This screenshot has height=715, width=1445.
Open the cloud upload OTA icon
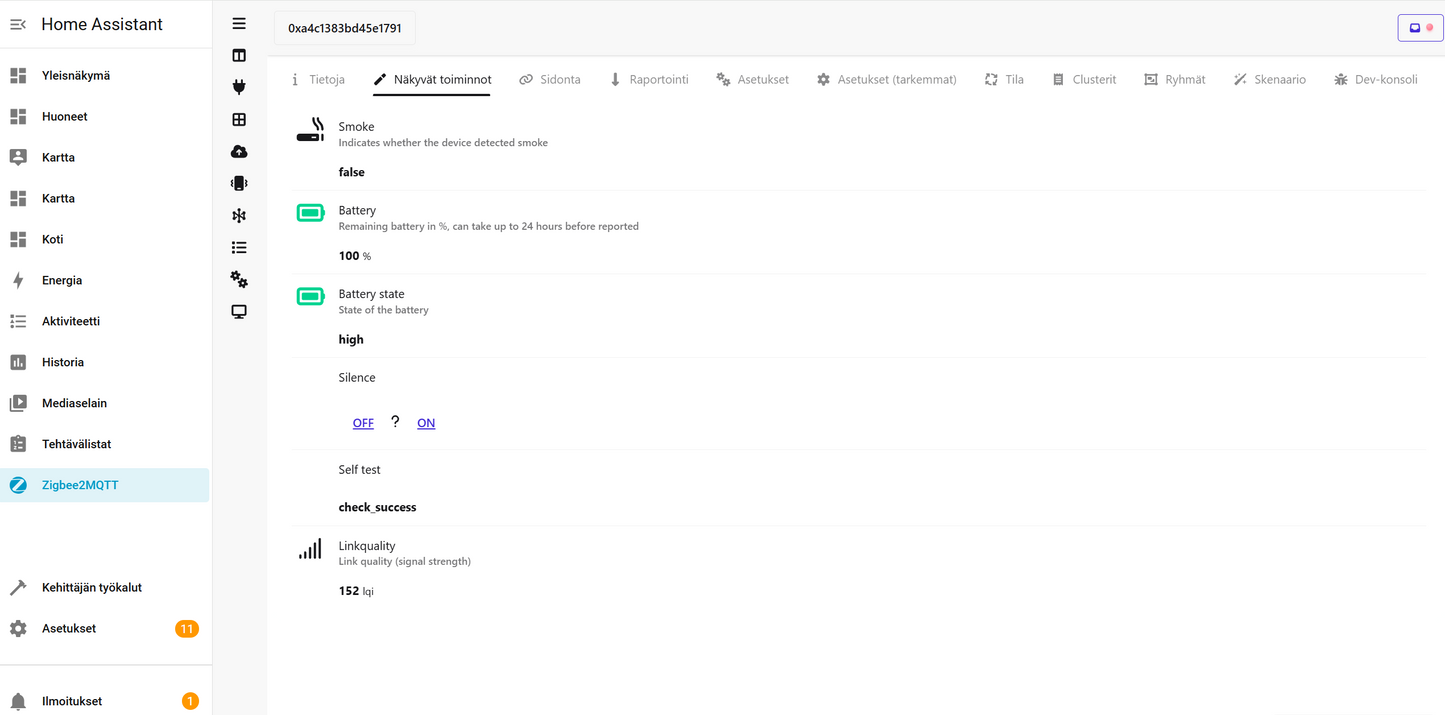coord(239,151)
